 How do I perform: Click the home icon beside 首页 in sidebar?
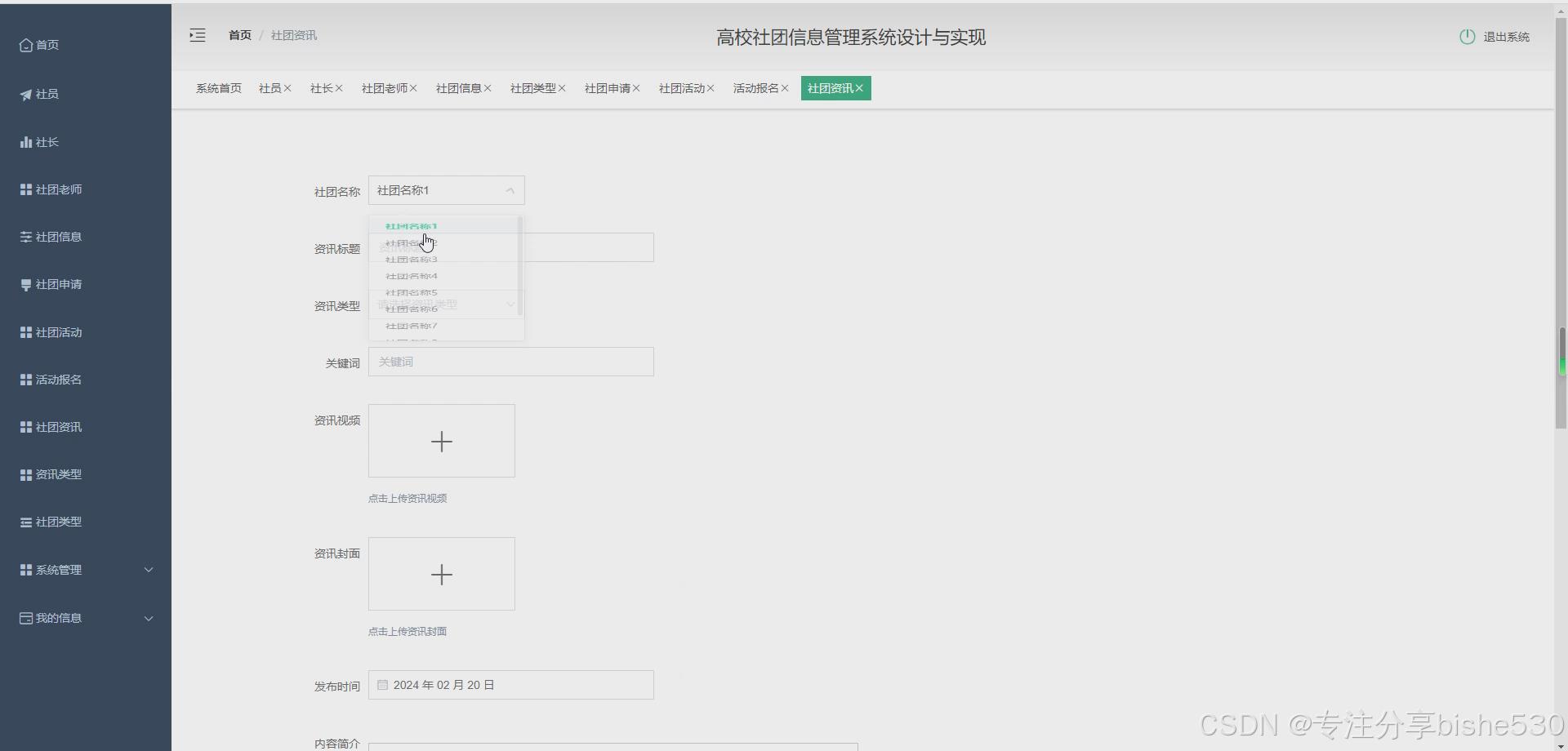tap(26, 45)
